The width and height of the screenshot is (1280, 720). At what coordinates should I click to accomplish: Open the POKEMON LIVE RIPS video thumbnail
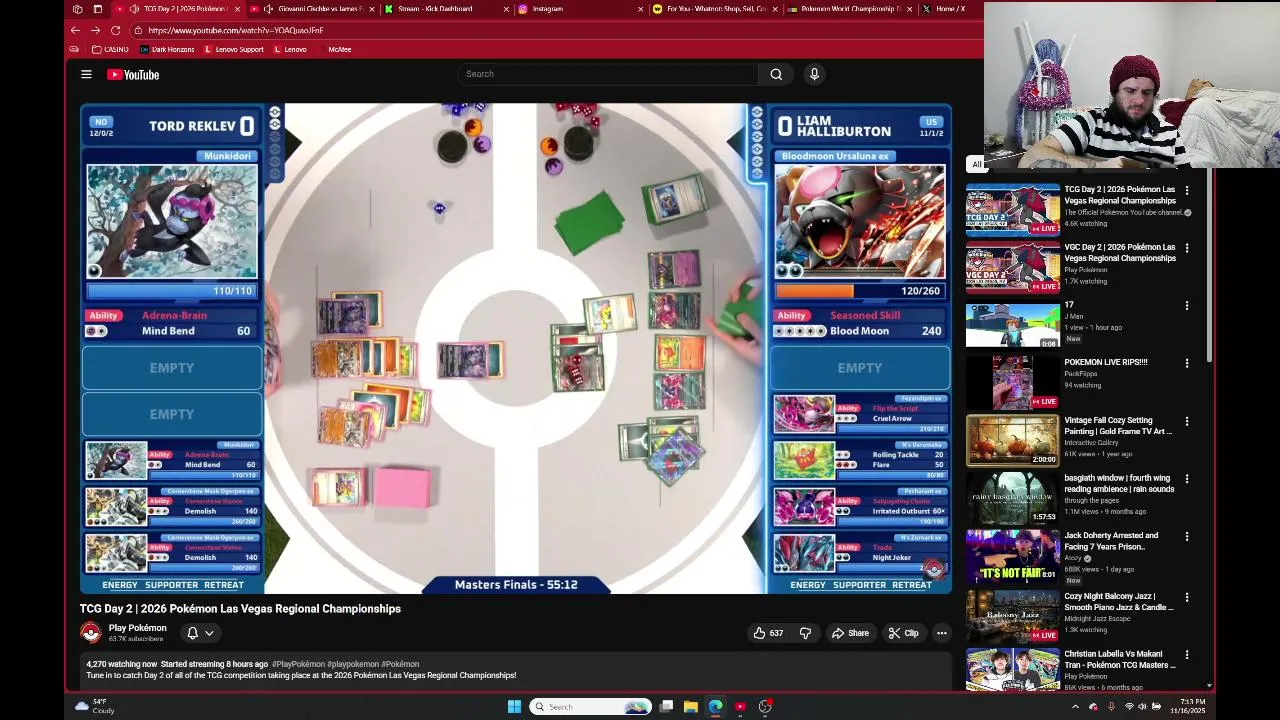1012,382
